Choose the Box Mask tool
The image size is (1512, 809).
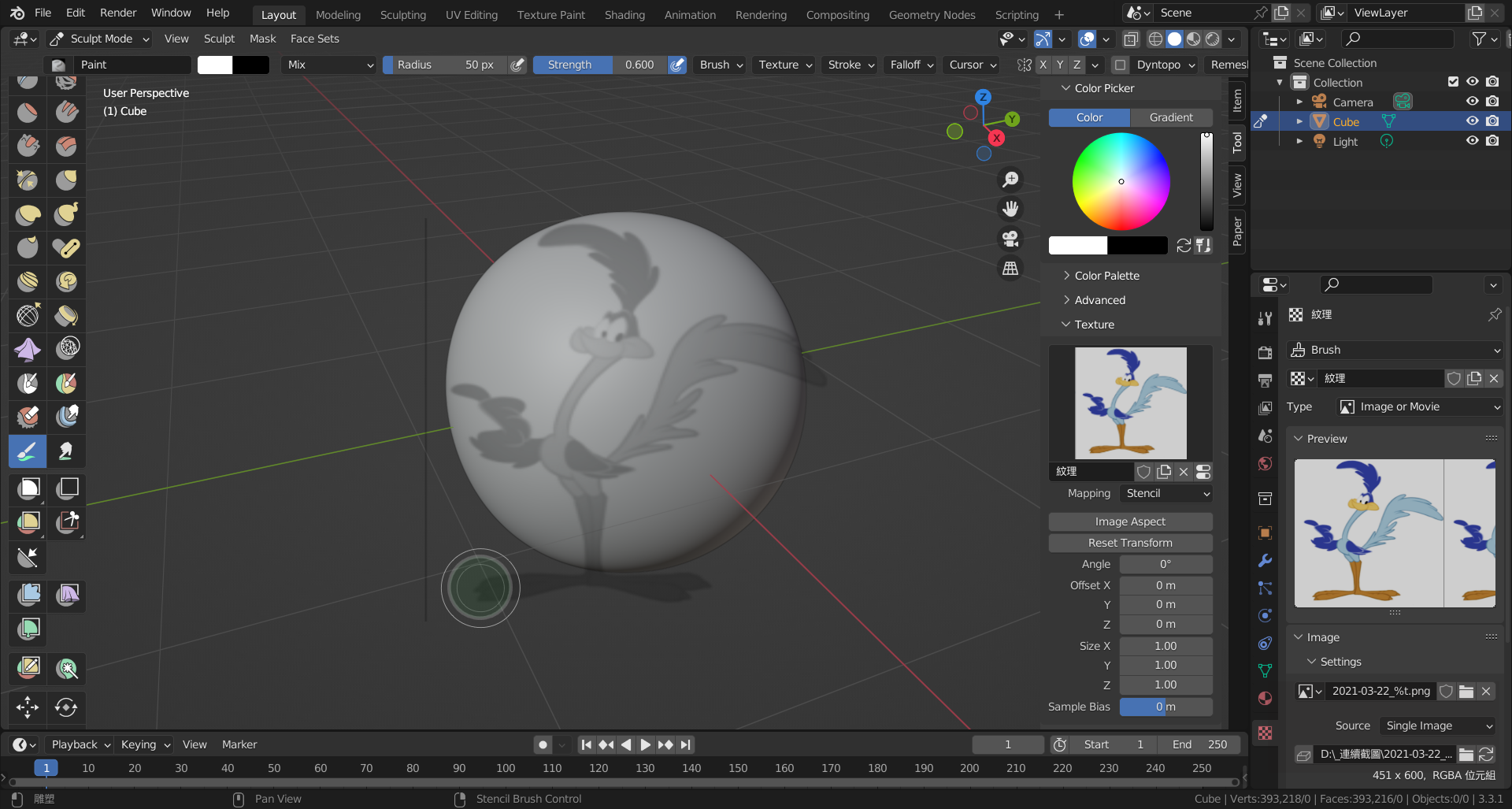pyautogui.click(x=28, y=488)
